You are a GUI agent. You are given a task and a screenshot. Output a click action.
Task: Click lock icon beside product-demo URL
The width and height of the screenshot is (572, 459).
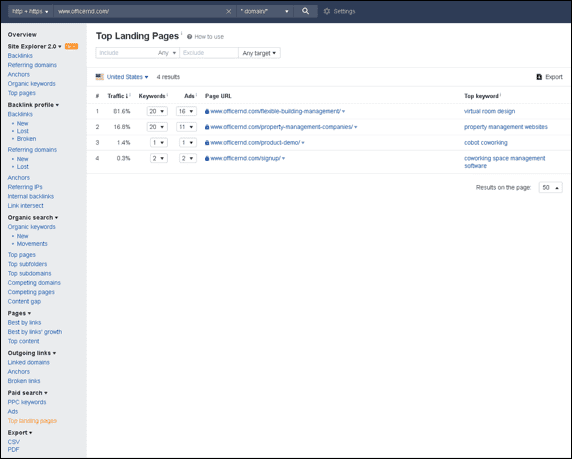pyautogui.click(x=207, y=143)
